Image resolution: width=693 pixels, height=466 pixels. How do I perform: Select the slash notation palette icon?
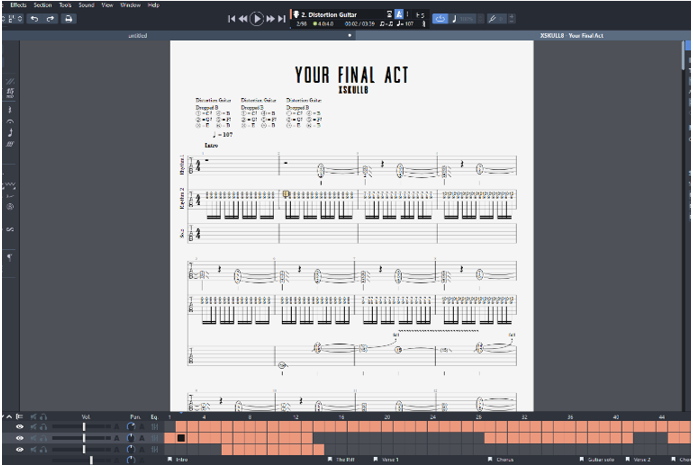10,81
